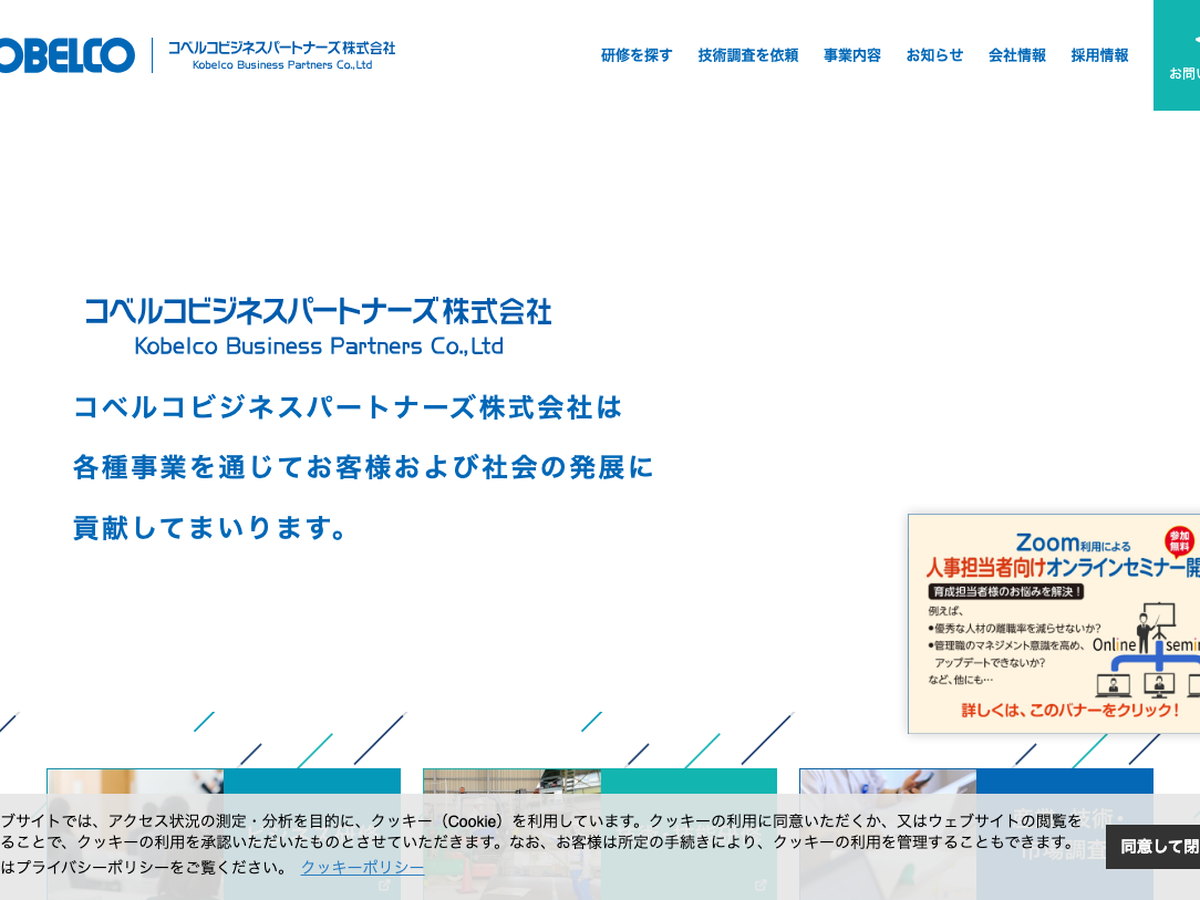Open the クッキーポリシー link
Viewport: 1200px width, 900px height.
point(362,867)
